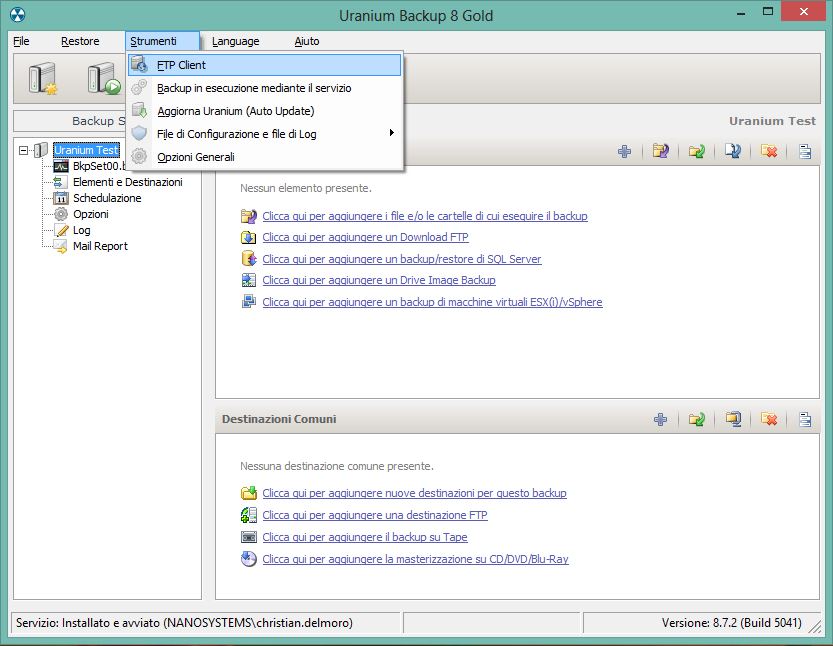Click the pencil icon next to Log
The image size is (833, 646).
click(62, 230)
